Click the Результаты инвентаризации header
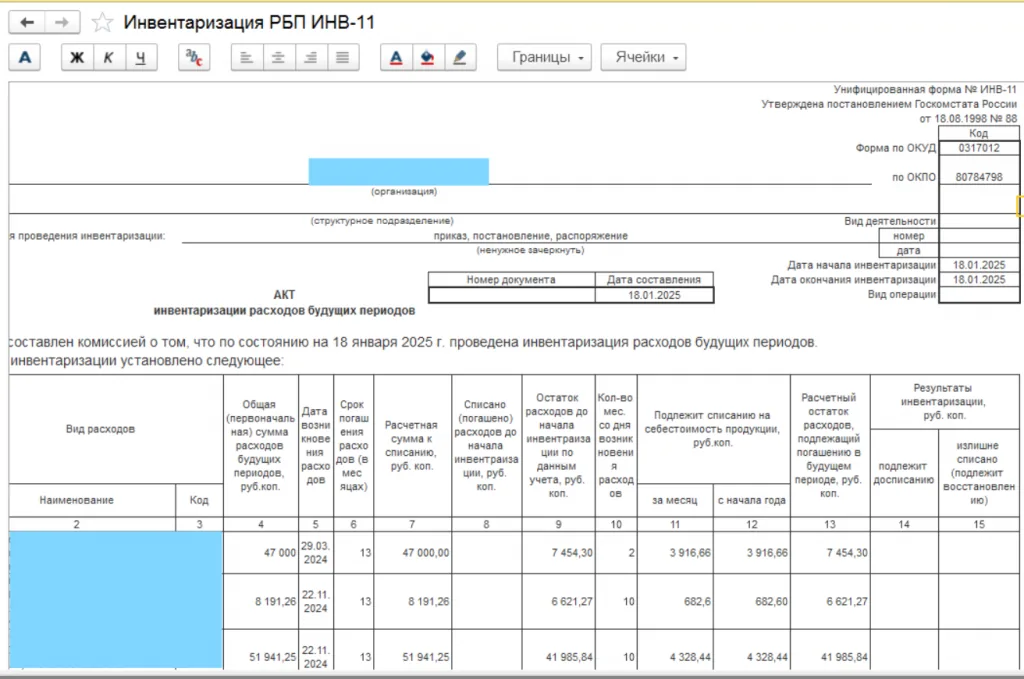 coord(944,402)
